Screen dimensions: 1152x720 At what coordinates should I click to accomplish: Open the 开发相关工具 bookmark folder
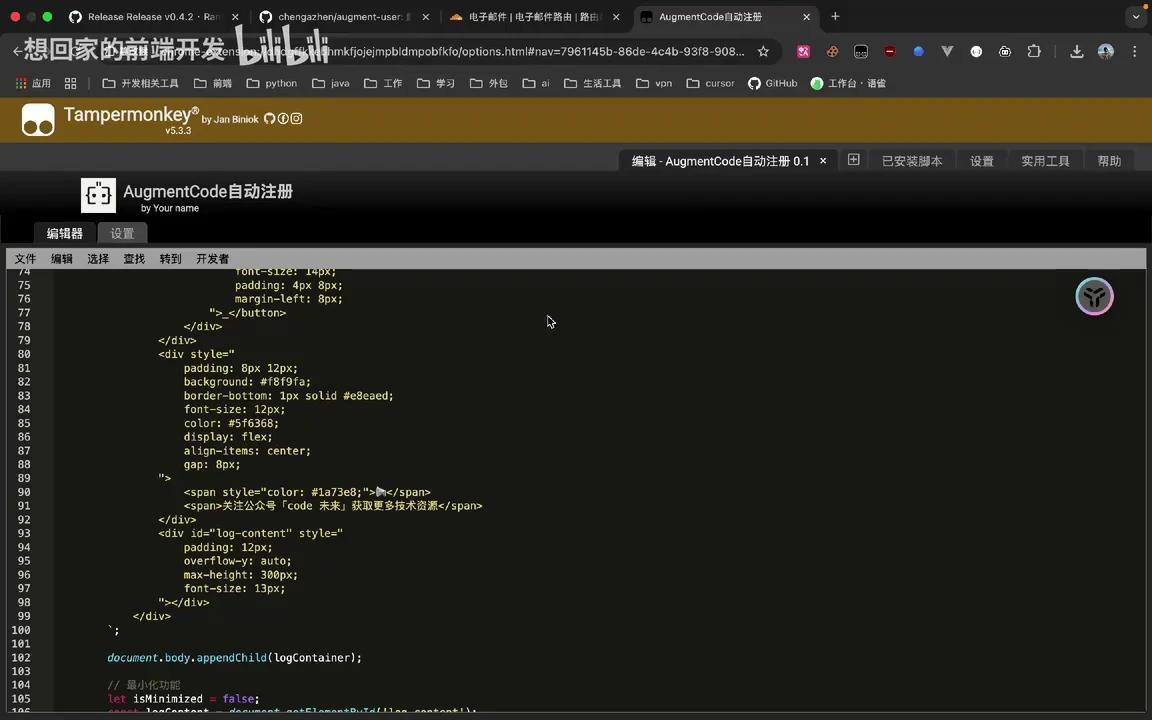(x=140, y=83)
